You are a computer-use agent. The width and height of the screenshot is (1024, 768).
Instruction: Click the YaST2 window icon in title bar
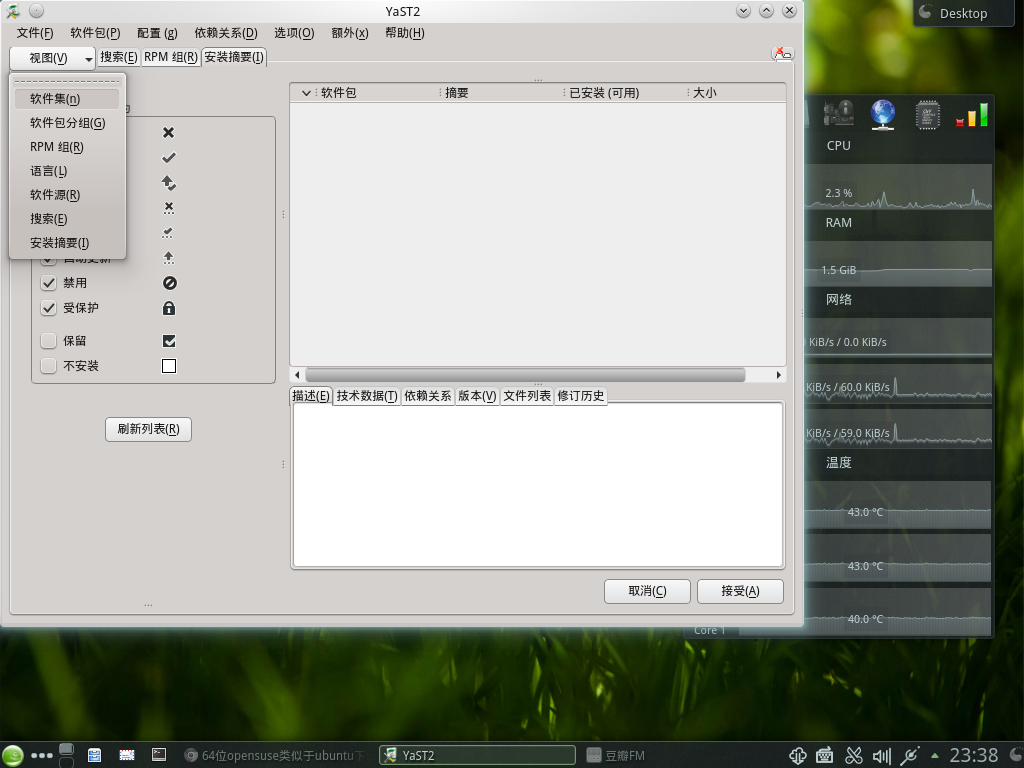[x=13, y=10]
